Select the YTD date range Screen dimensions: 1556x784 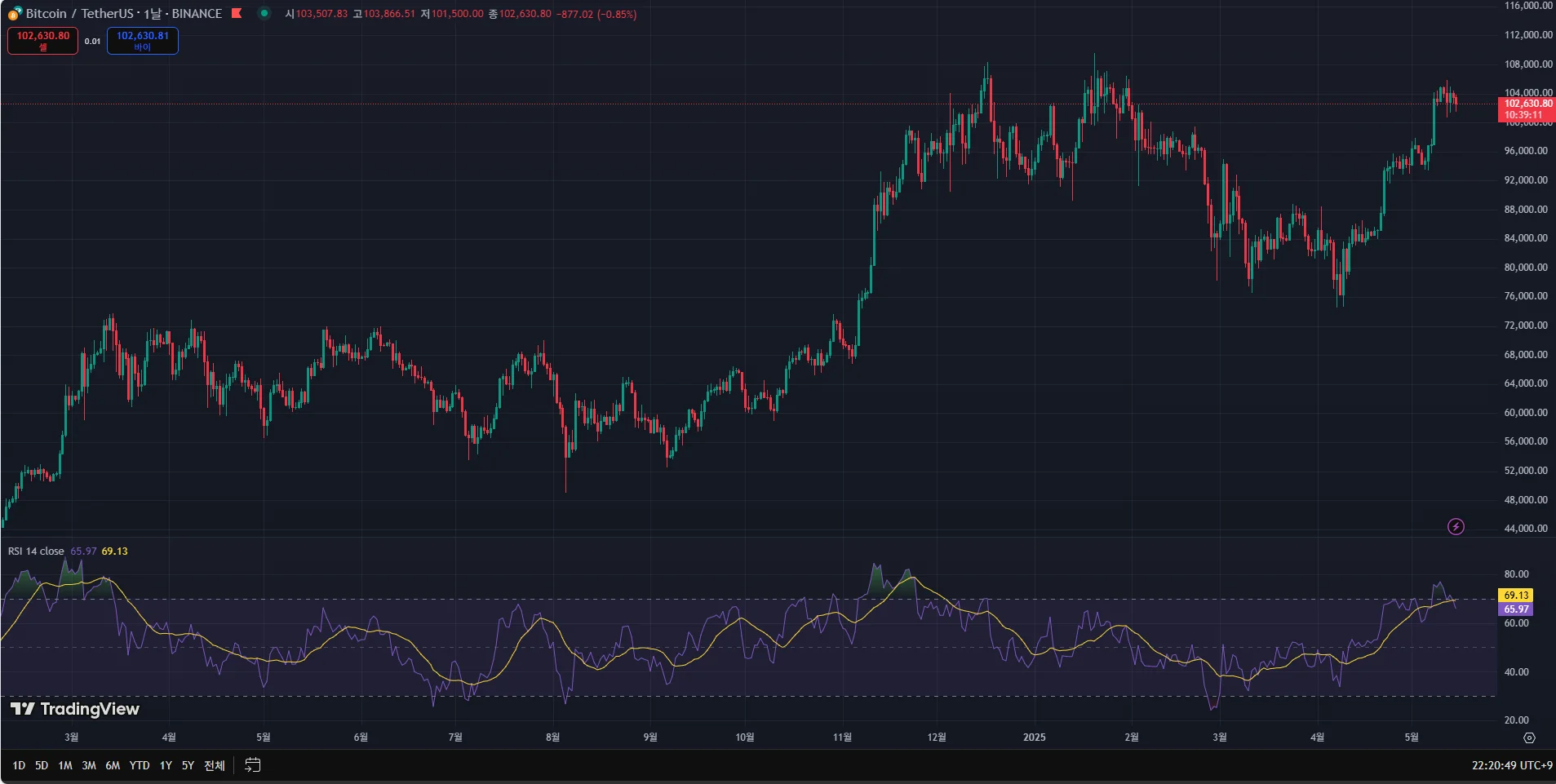click(x=140, y=765)
